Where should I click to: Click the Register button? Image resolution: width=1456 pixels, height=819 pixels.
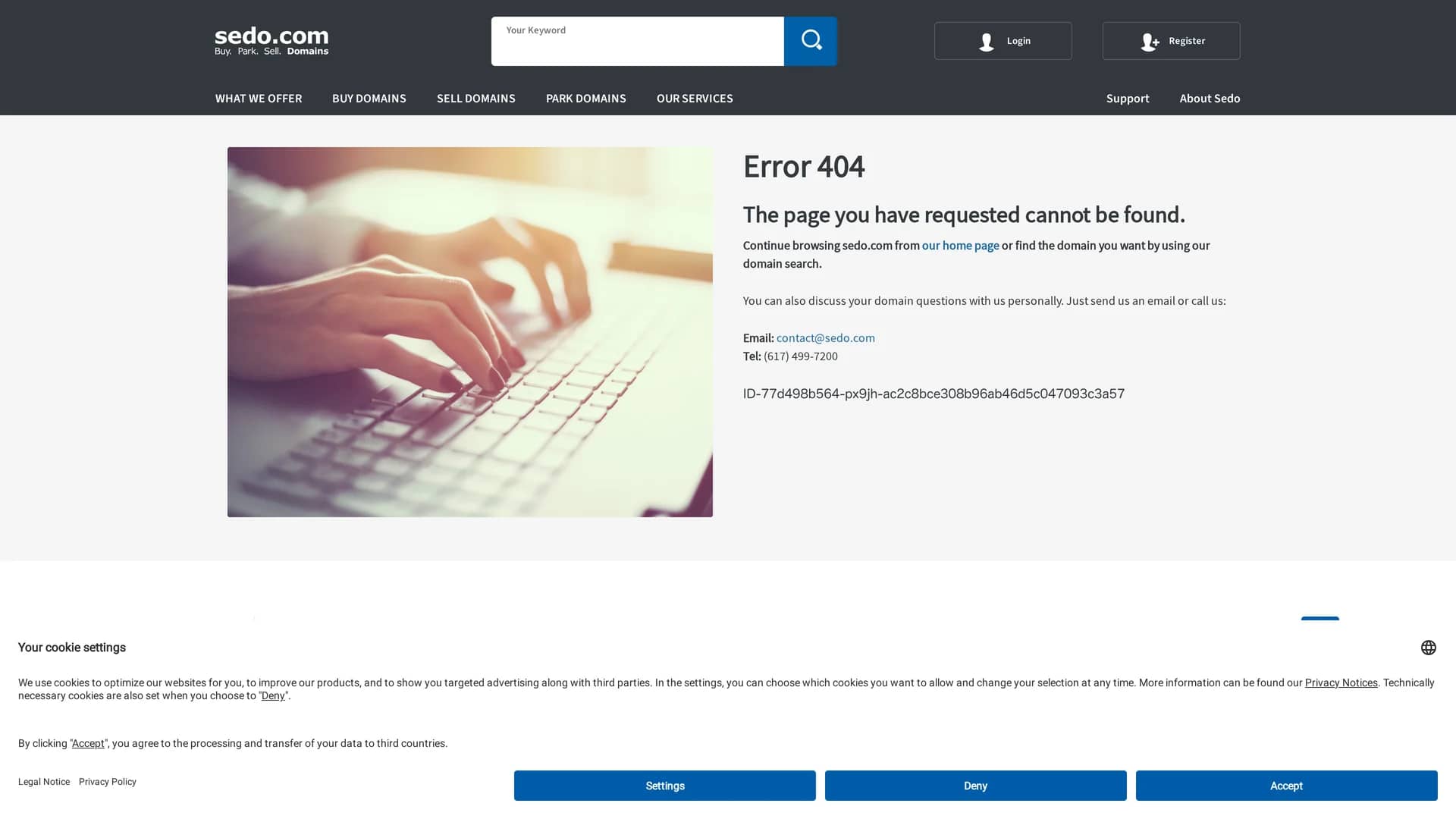click(x=1171, y=41)
